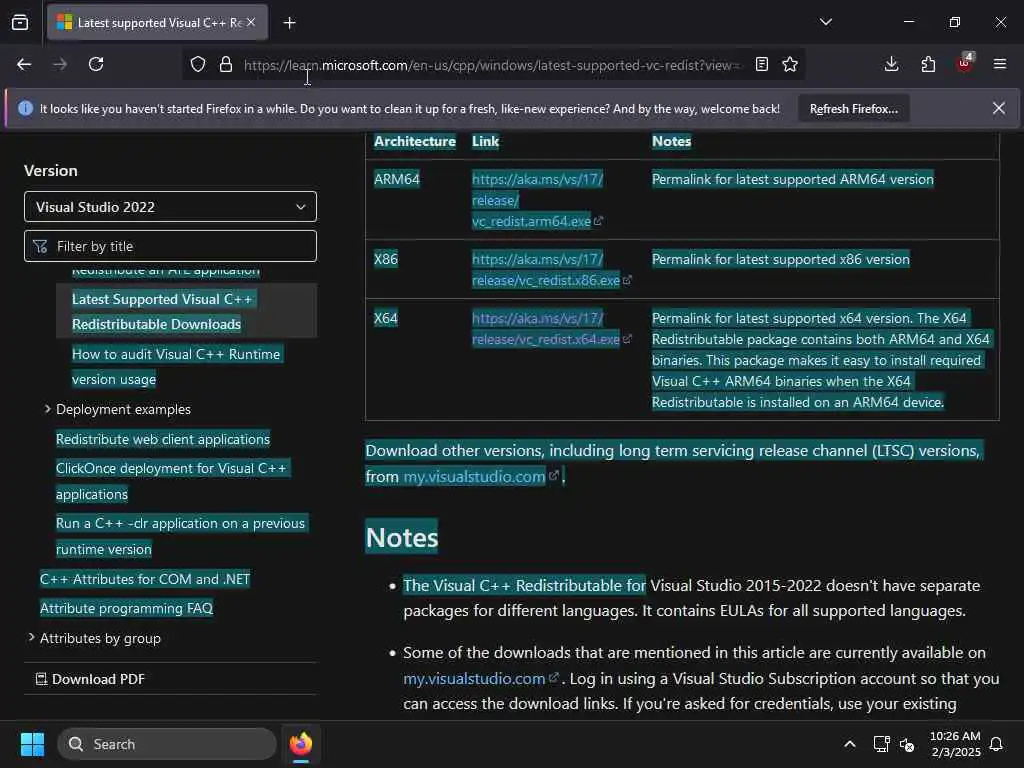Click the taskbar Search box
1024x768 pixels.
click(167, 744)
